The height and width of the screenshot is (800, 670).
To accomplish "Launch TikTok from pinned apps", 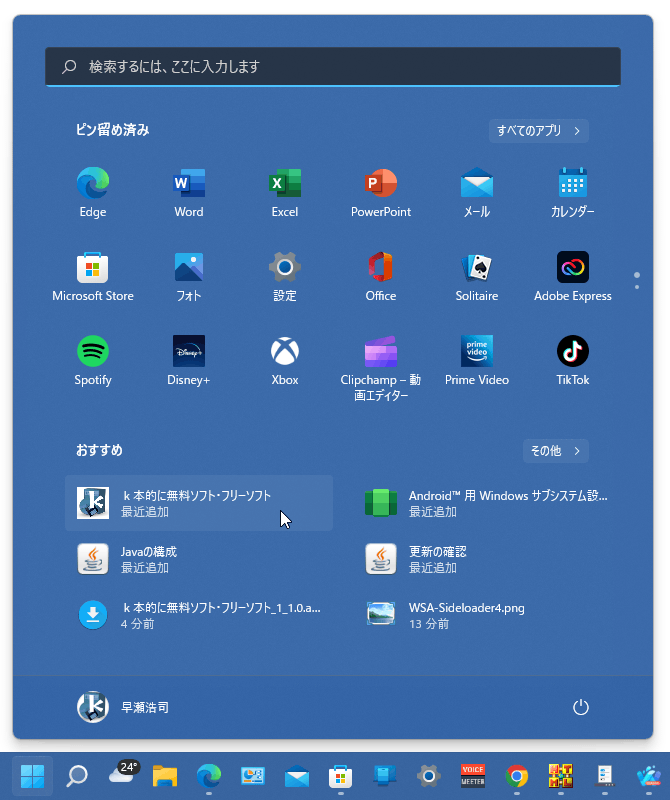I will point(573,361).
